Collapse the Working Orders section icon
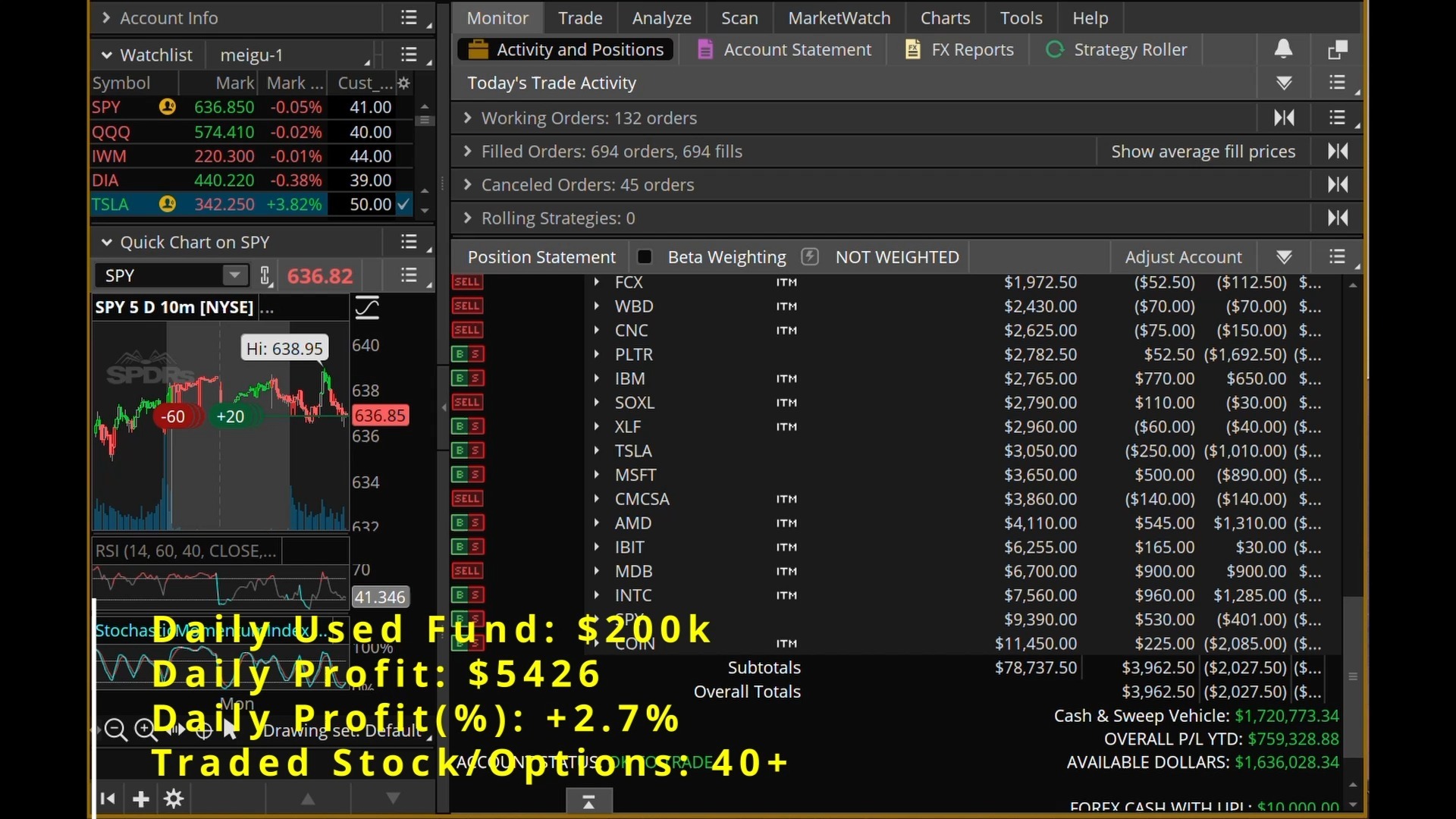Image resolution: width=1456 pixels, height=819 pixels. pyautogui.click(x=1284, y=118)
